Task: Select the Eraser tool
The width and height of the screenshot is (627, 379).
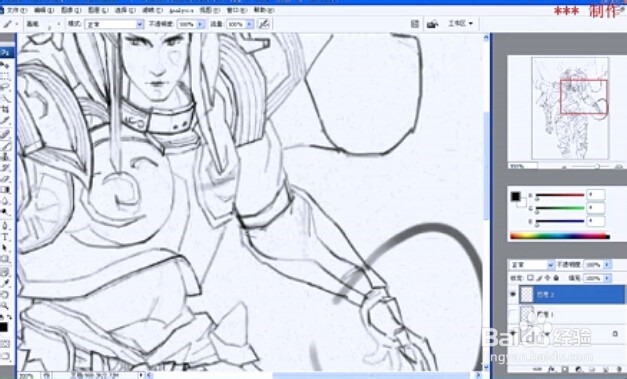Action: 6,179
